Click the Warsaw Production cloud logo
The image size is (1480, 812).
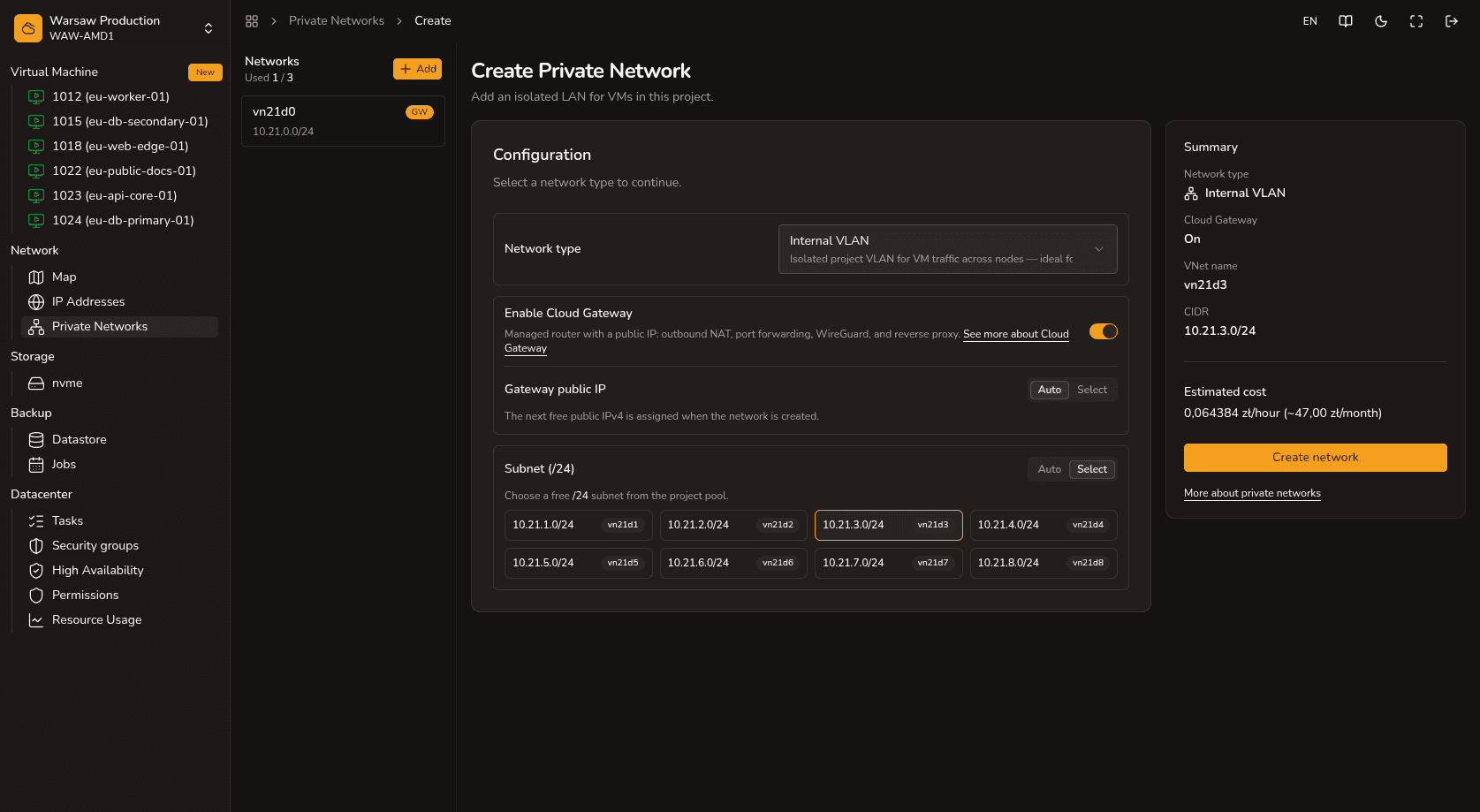coord(28,28)
